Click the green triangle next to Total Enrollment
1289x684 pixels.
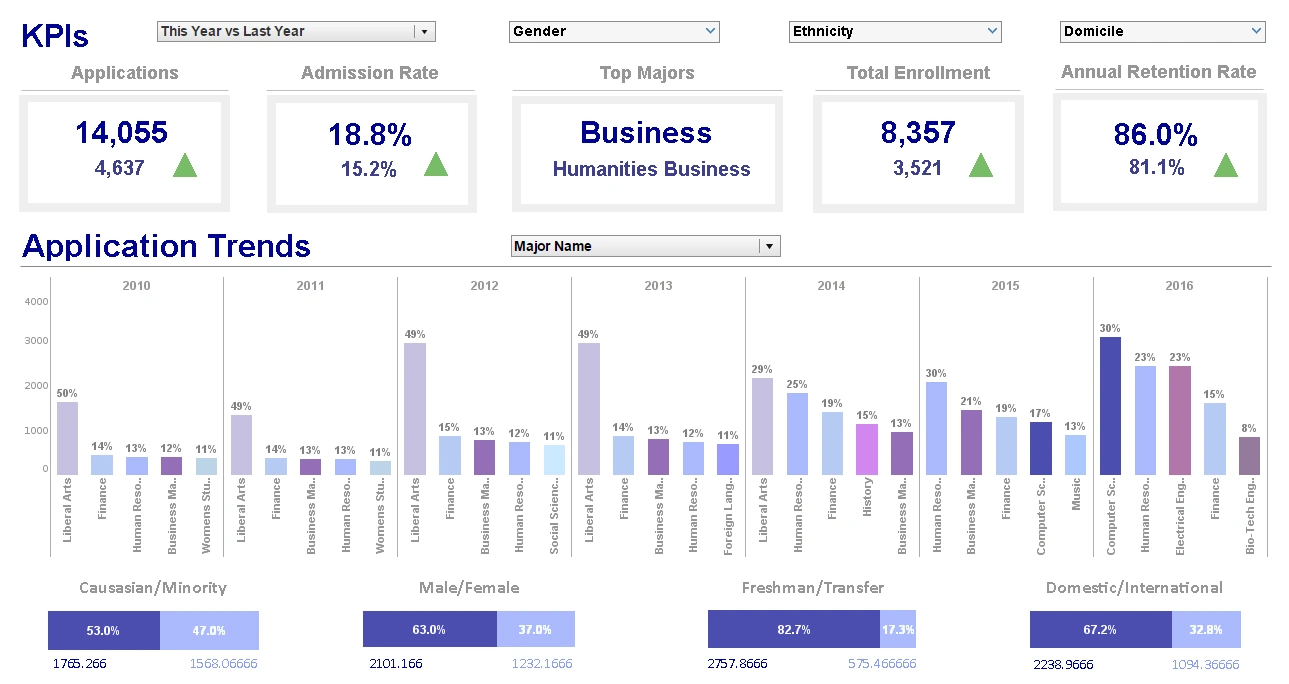pos(981,165)
